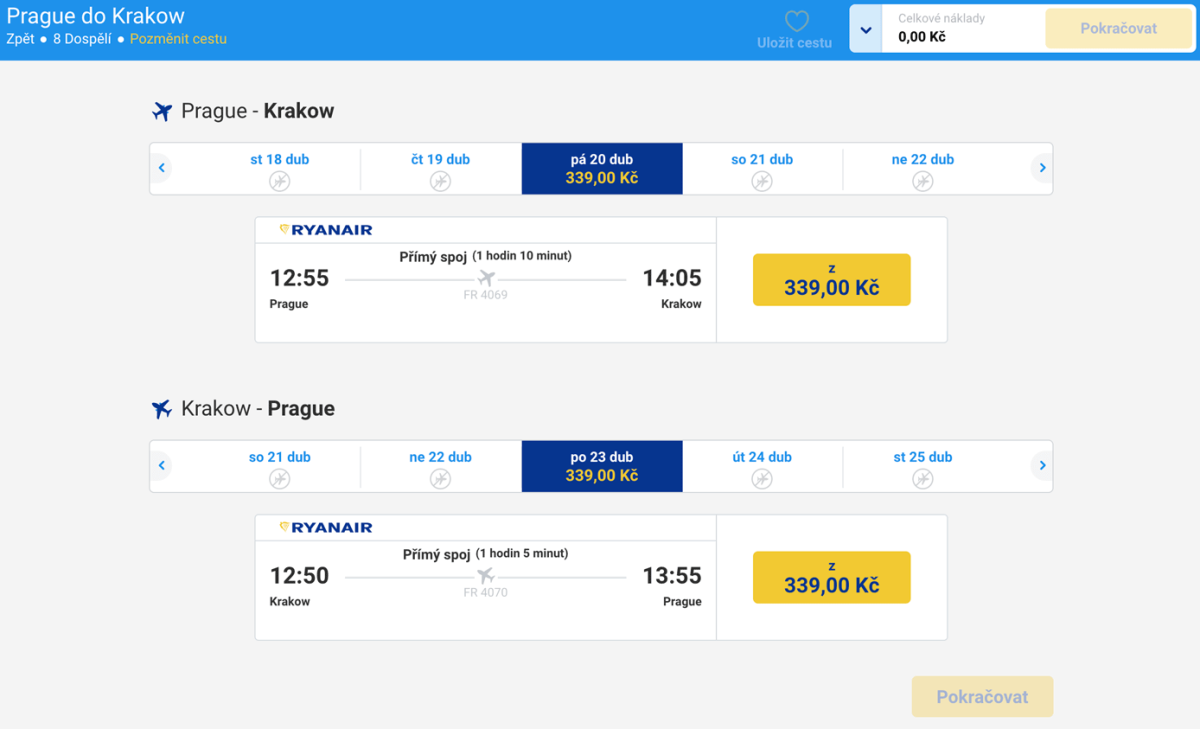
Task: Click the top Pokračovat button
Action: [1118, 29]
